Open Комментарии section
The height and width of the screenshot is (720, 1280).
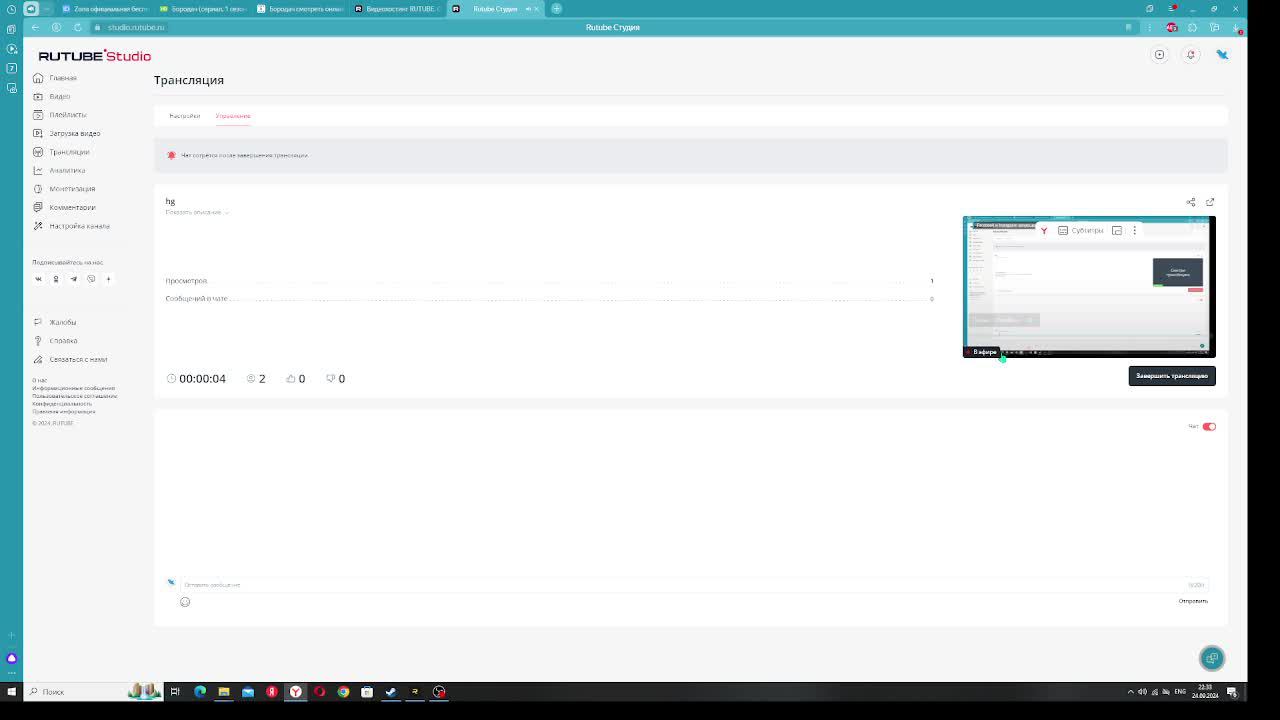pos(72,207)
